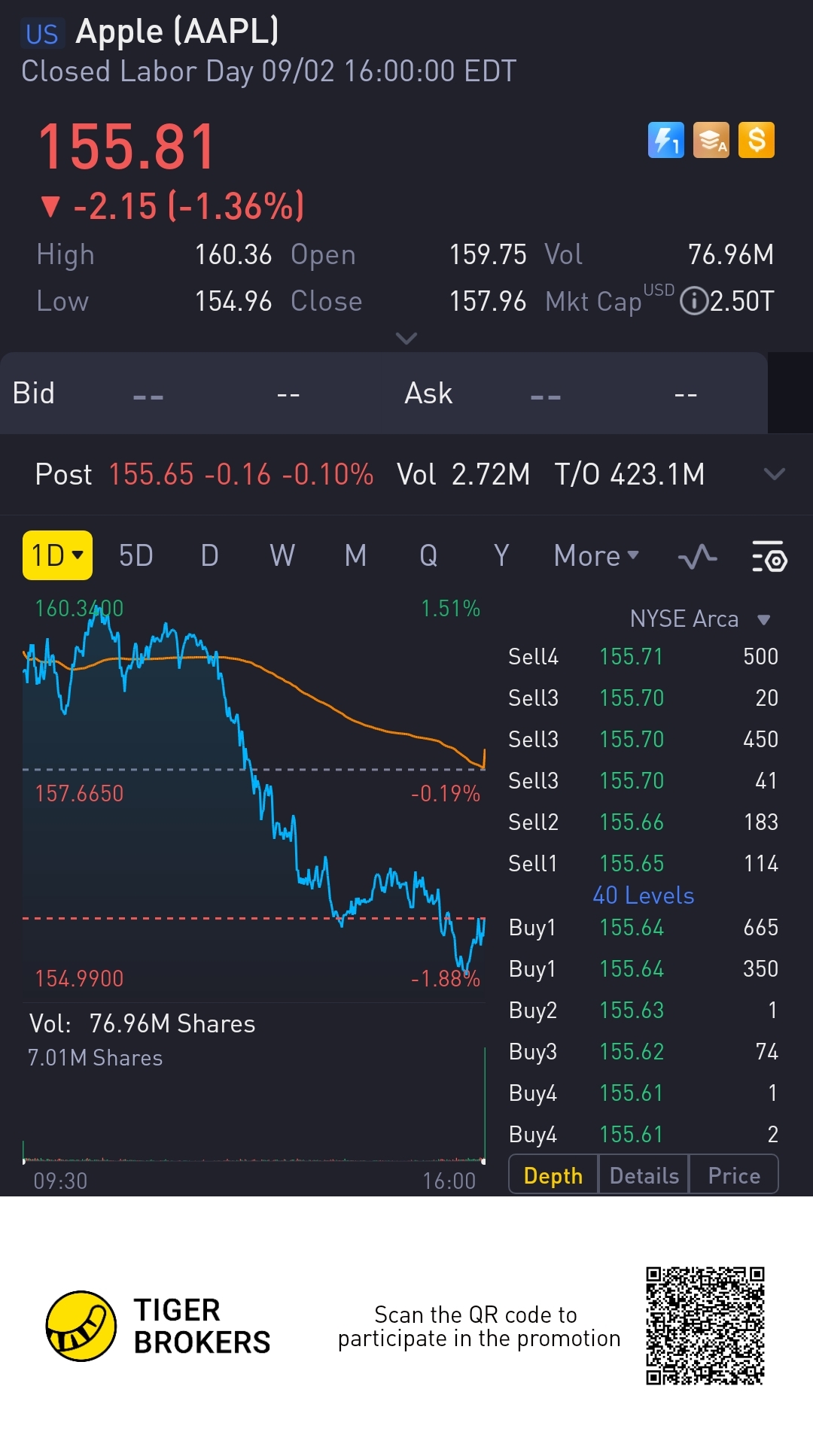Expand the Post market row
This screenshot has height=1456, width=813.
[774, 474]
